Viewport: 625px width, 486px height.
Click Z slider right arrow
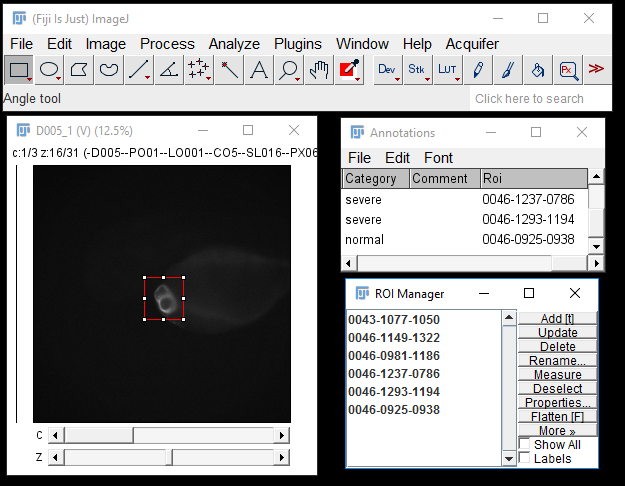pos(282,457)
